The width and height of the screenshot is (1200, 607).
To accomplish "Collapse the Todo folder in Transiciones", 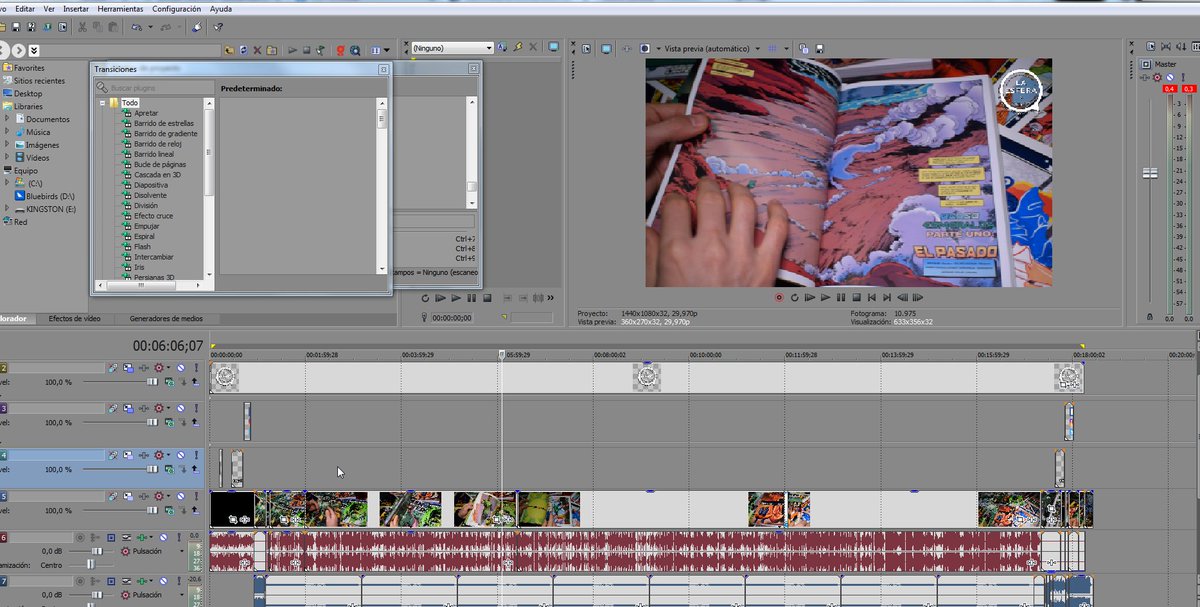I will pos(102,103).
